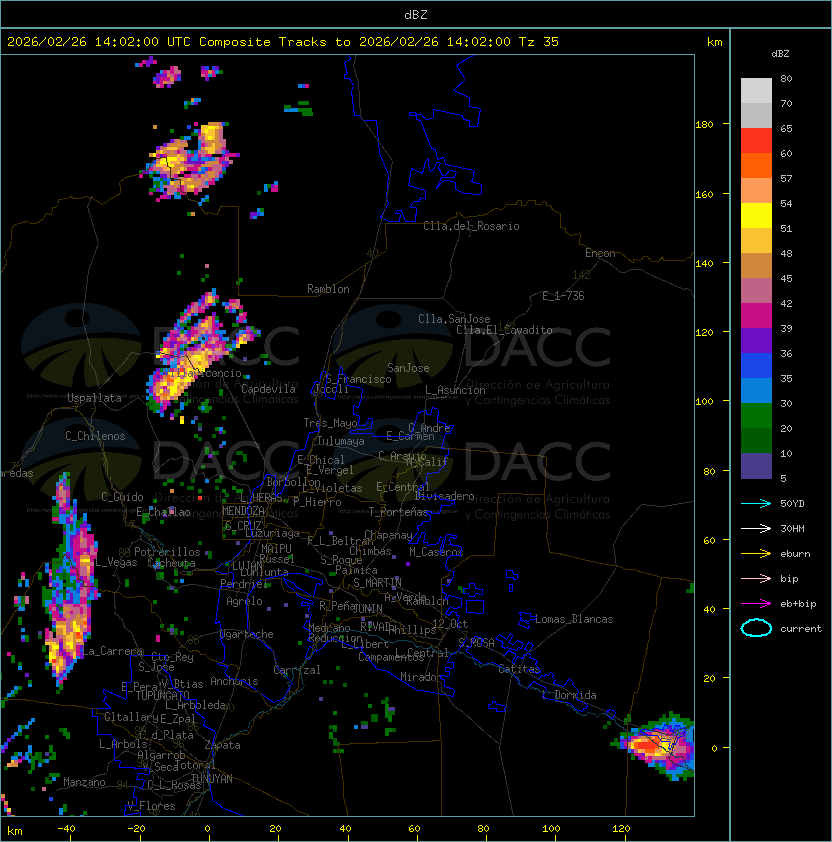832x842 pixels.
Task: Click the northernmost large storm echo
Action: pos(191,161)
